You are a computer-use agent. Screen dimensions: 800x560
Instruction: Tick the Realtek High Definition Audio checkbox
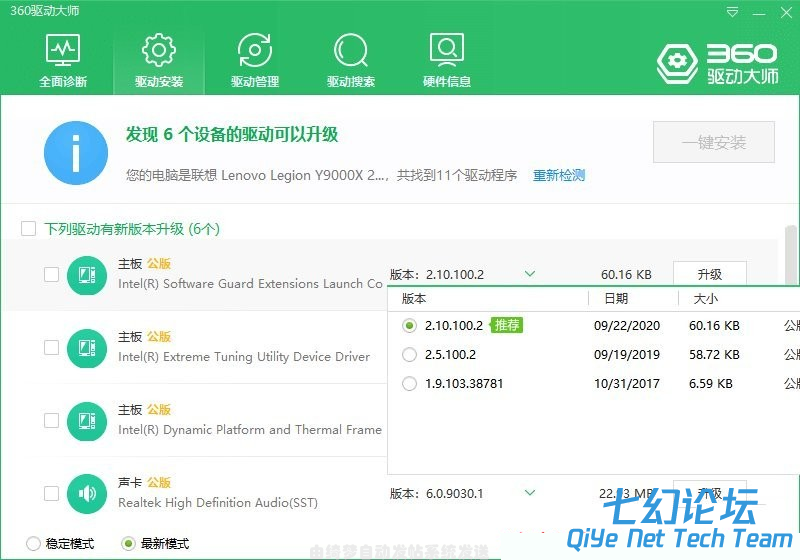[x=52, y=493]
